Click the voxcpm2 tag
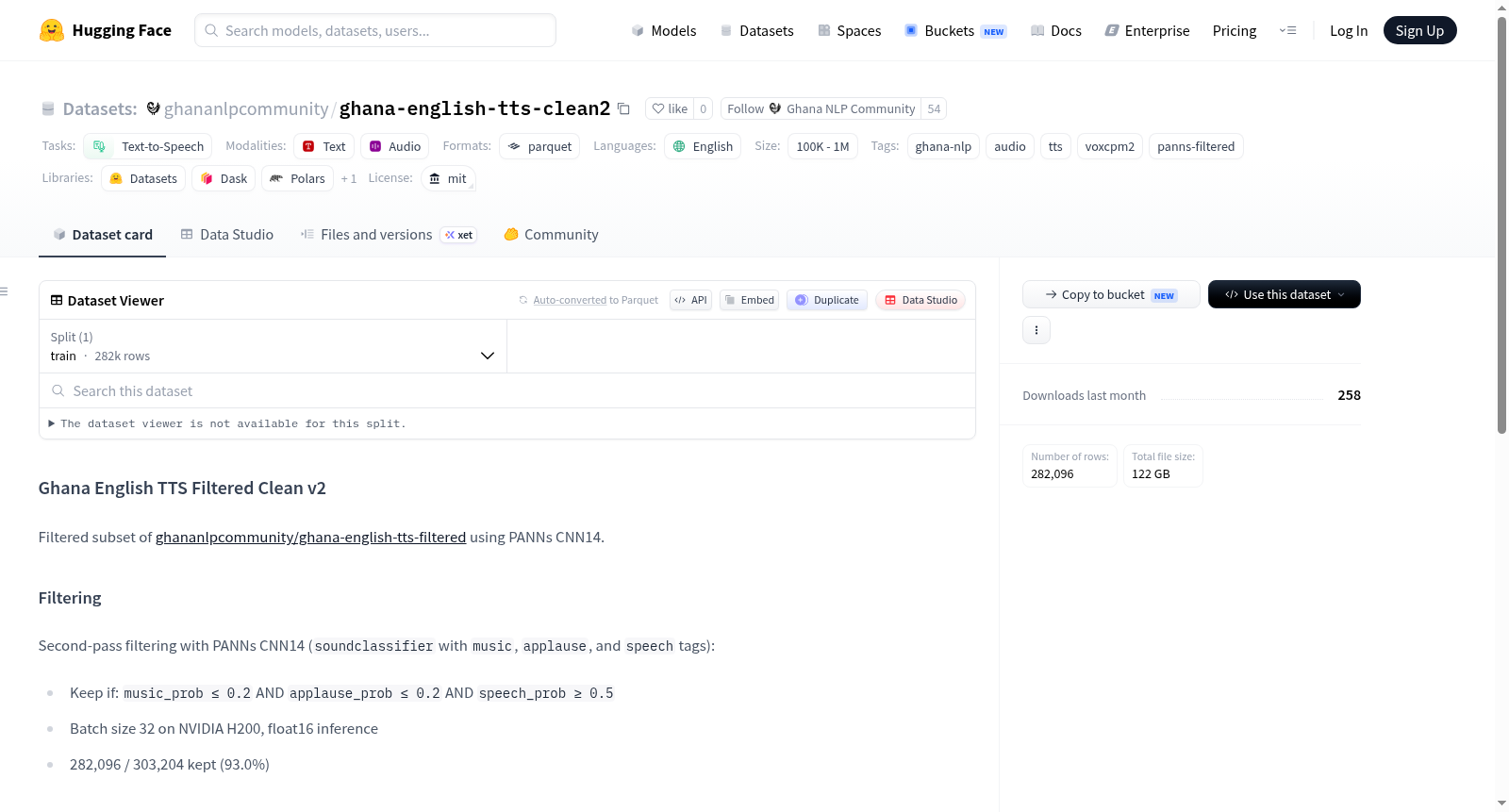The image size is (1509, 812). (1110, 146)
